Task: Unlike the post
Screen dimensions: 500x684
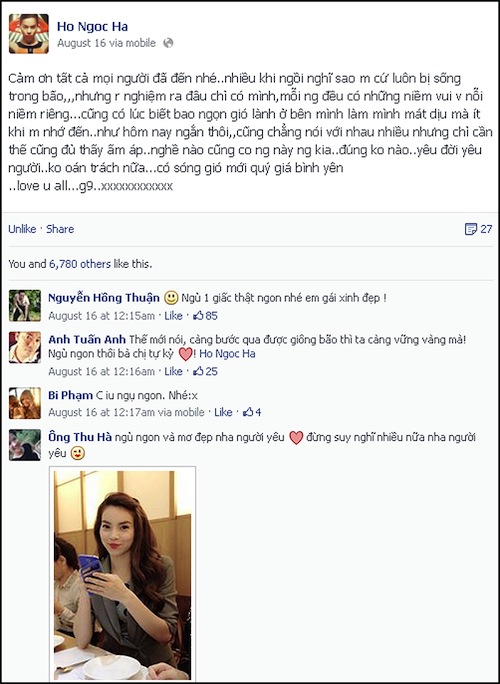Action: click(x=22, y=229)
